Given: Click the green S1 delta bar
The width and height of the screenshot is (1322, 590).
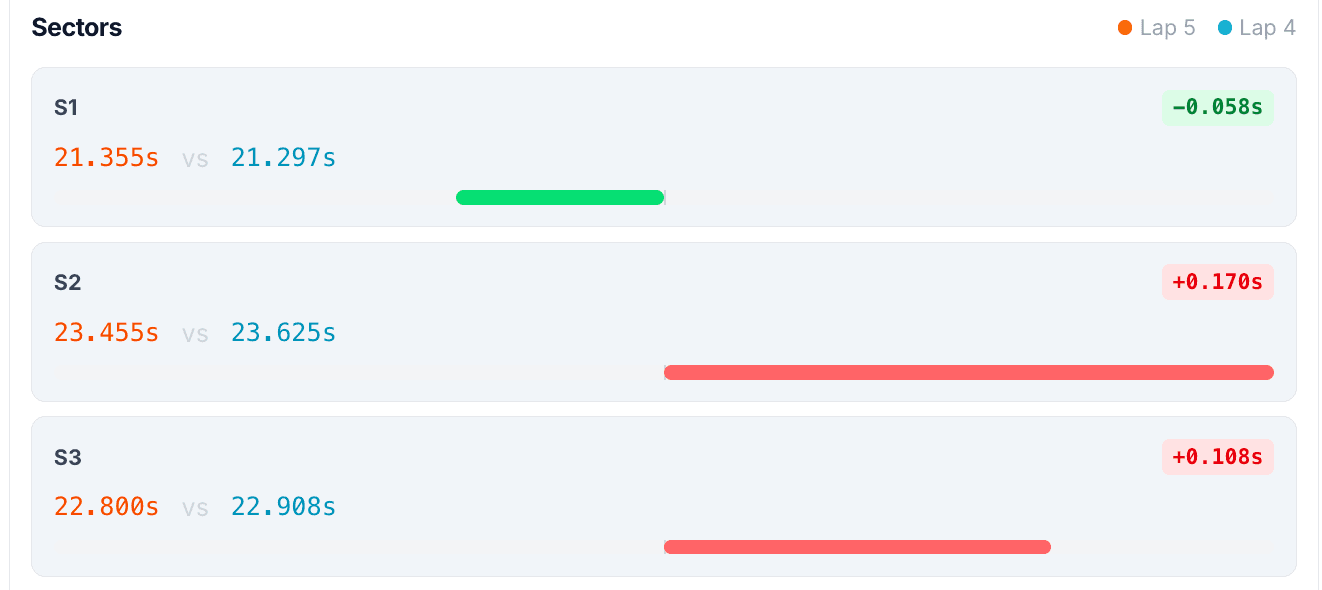Looking at the screenshot, I should coord(560,197).
